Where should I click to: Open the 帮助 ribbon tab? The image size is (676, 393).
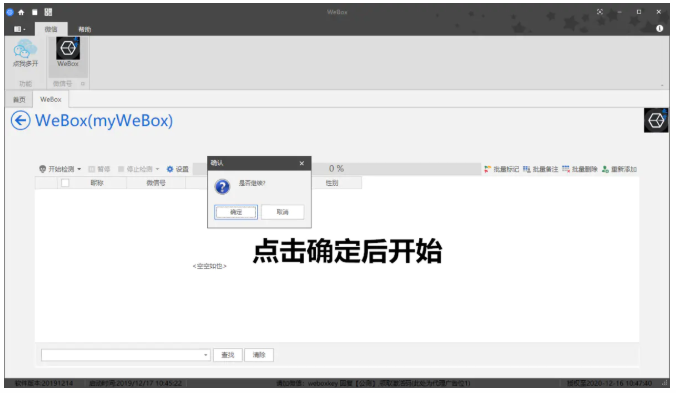[x=84, y=29]
